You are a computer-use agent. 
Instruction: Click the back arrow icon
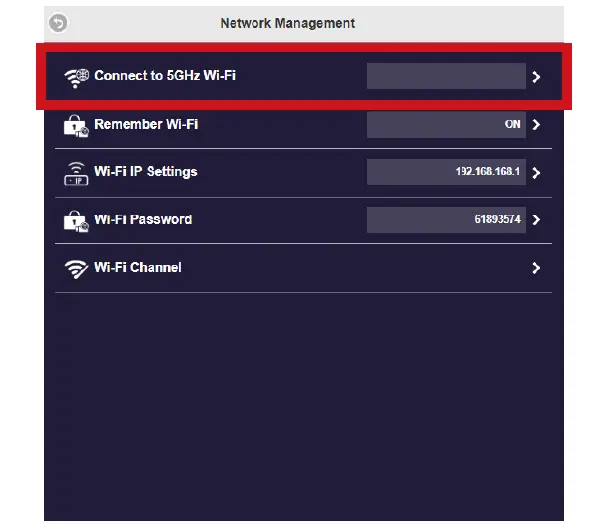coord(58,22)
